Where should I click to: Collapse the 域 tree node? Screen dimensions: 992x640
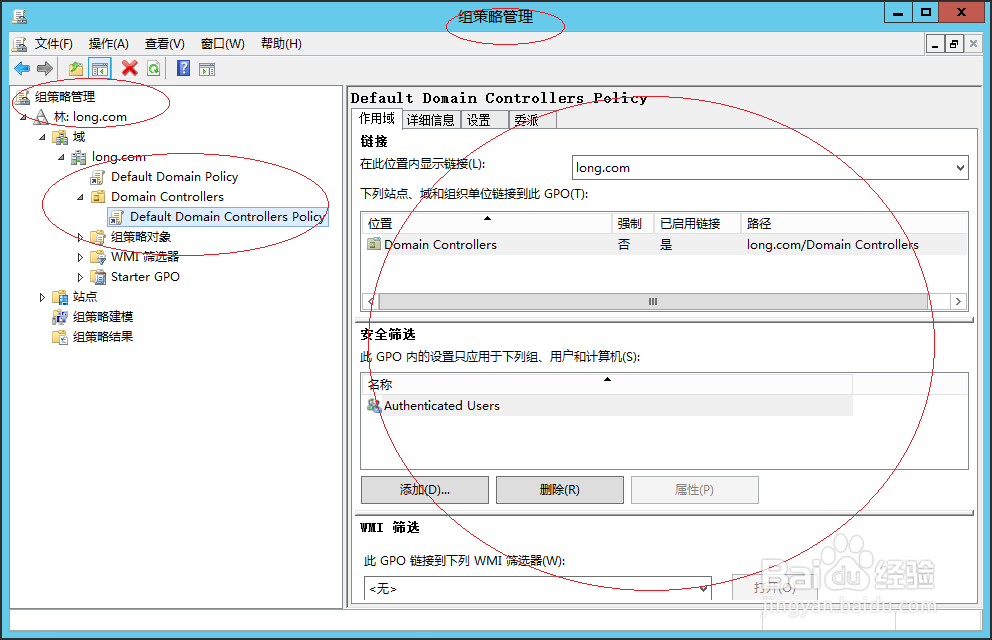(x=42, y=137)
